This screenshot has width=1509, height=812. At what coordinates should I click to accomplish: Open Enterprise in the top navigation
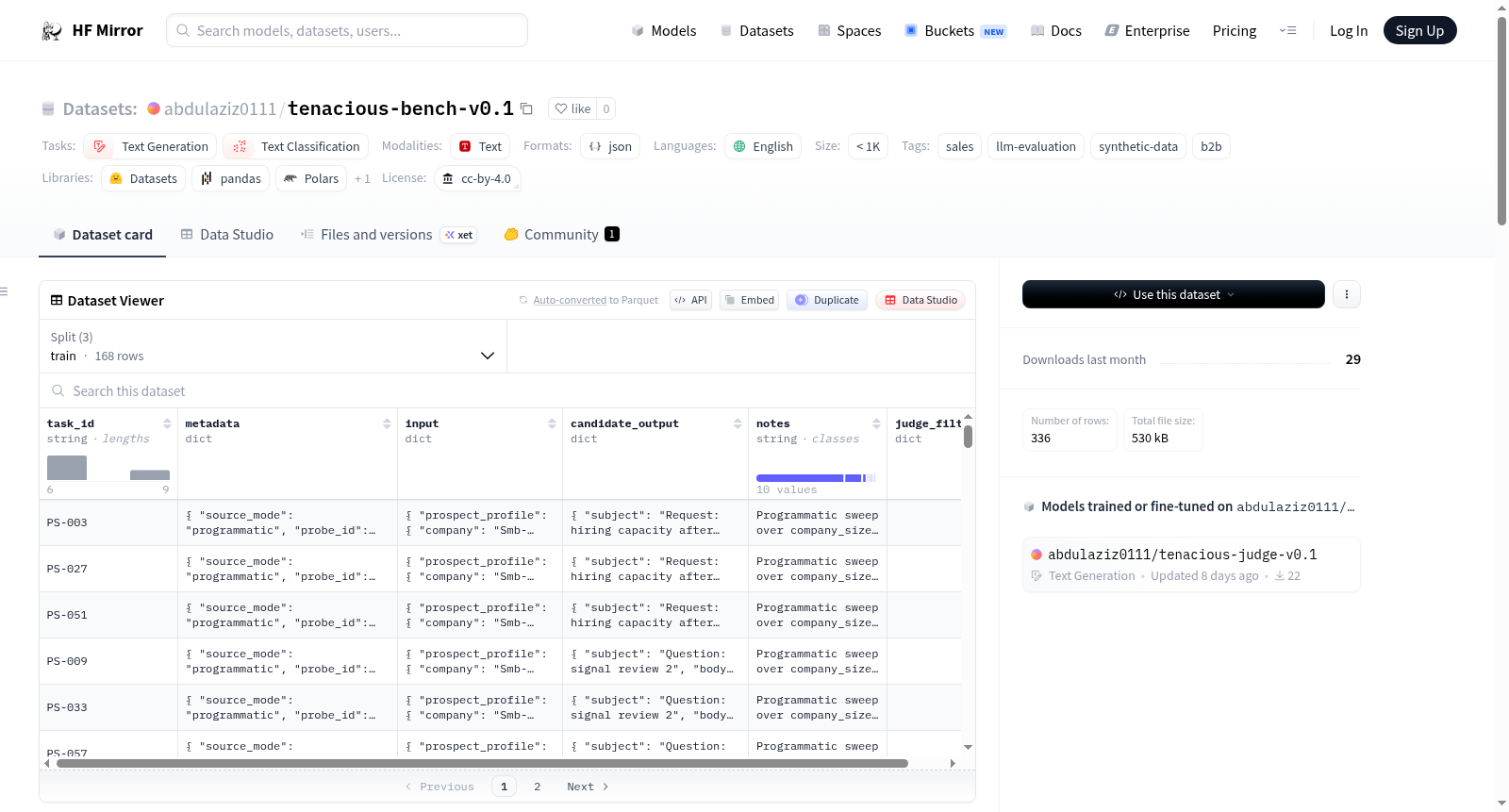[x=1147, y=31]
